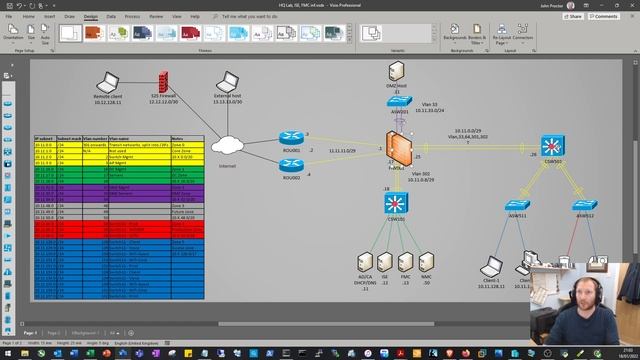Screen dimensions: 640x360
Task: Select the ROU002 router shape
Action: (291, 165)
